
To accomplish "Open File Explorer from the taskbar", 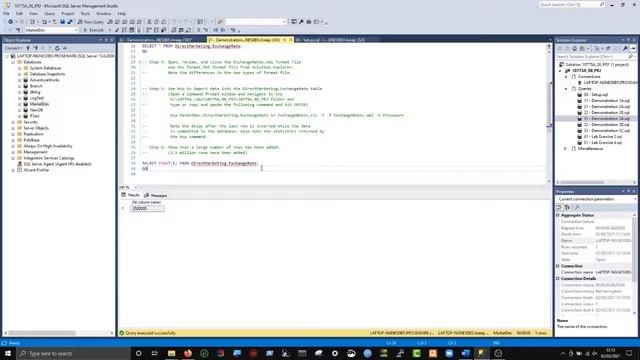I will (x=171, y=353).
